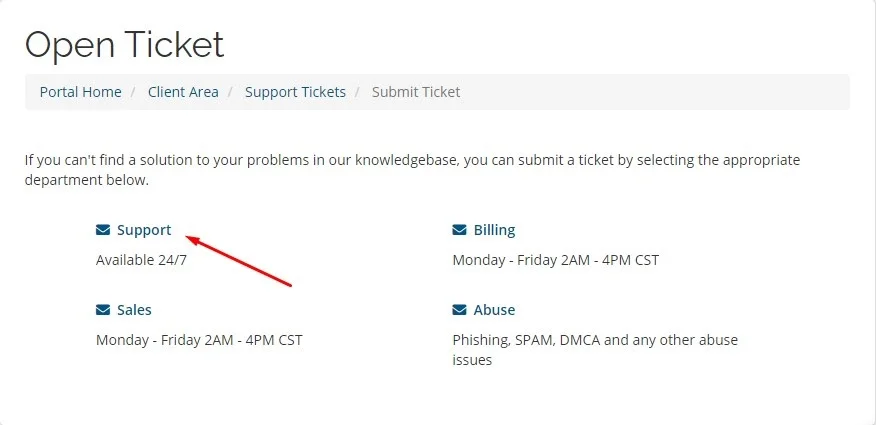Screen dimensions: 876x425
Task: Open Support Tickets breadcrumb link
Action: pyautogui.click(x=295, y=92)
